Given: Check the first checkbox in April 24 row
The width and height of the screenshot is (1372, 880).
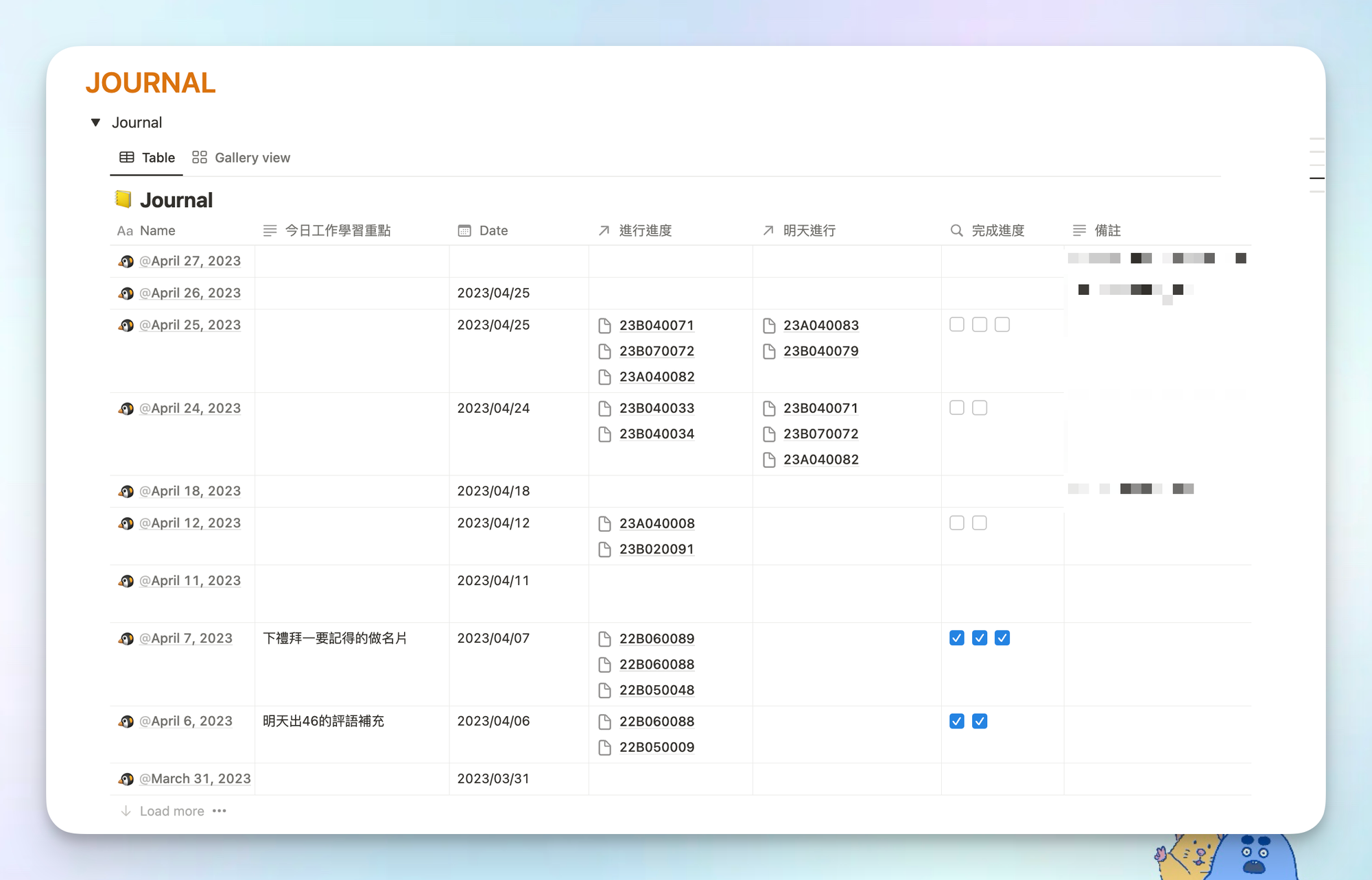Looking at the screenshot, I should pyautogui.click(x=957, y=407).
